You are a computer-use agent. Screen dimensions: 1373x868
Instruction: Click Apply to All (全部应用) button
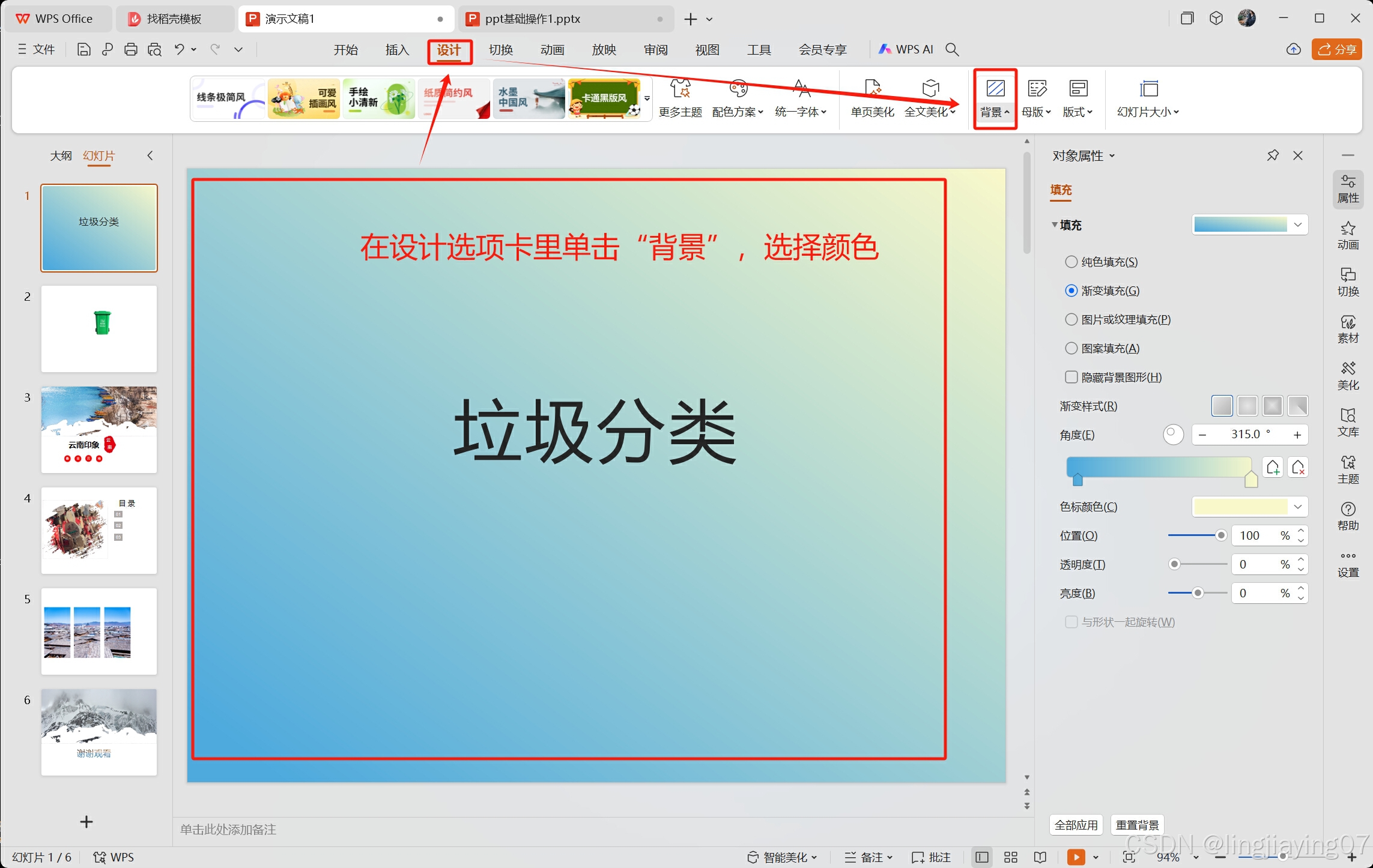tap(1076, 825)
